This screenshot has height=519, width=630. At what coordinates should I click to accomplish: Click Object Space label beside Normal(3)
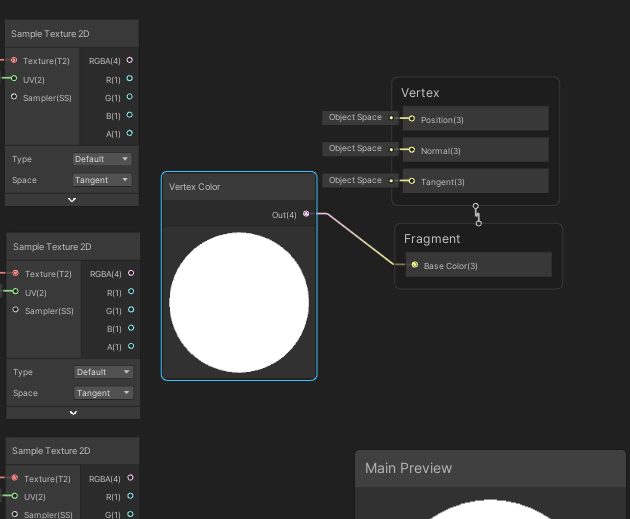tap(355, 148)
